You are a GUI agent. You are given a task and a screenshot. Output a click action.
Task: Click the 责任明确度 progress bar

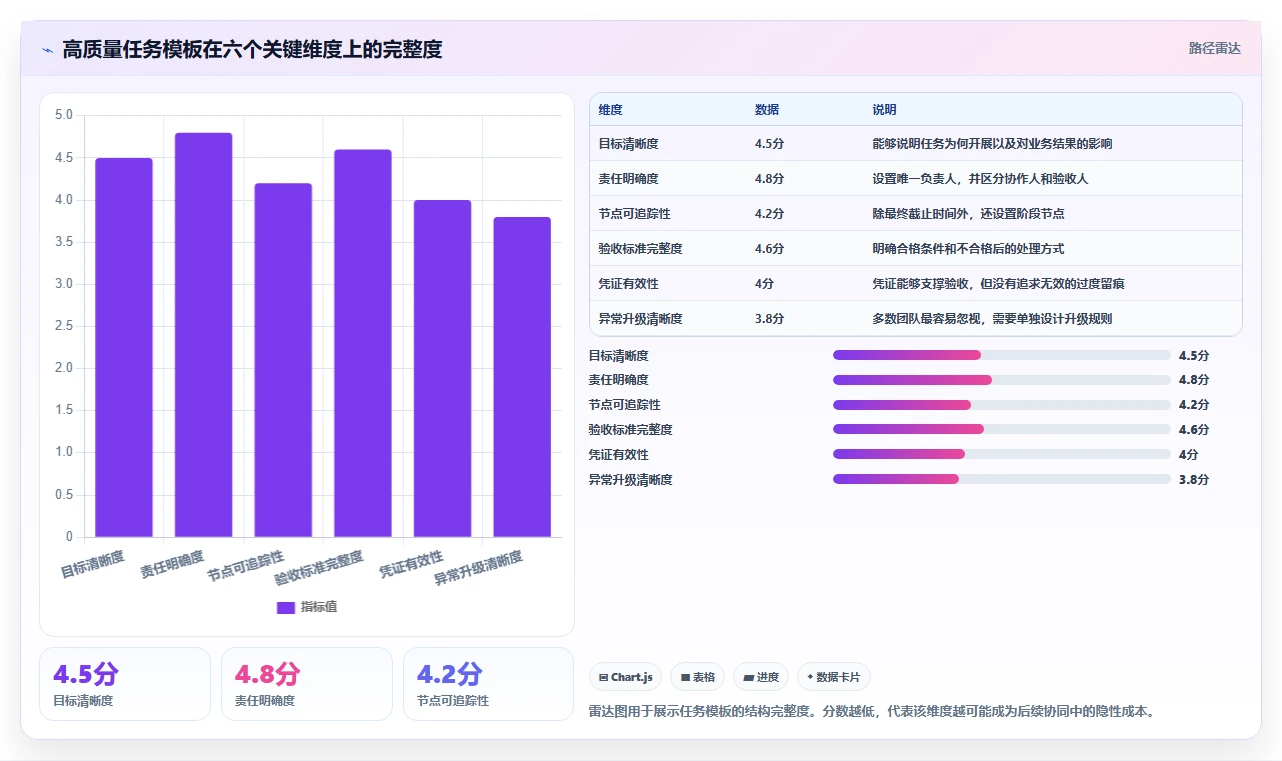click(x=1002, y=380)
